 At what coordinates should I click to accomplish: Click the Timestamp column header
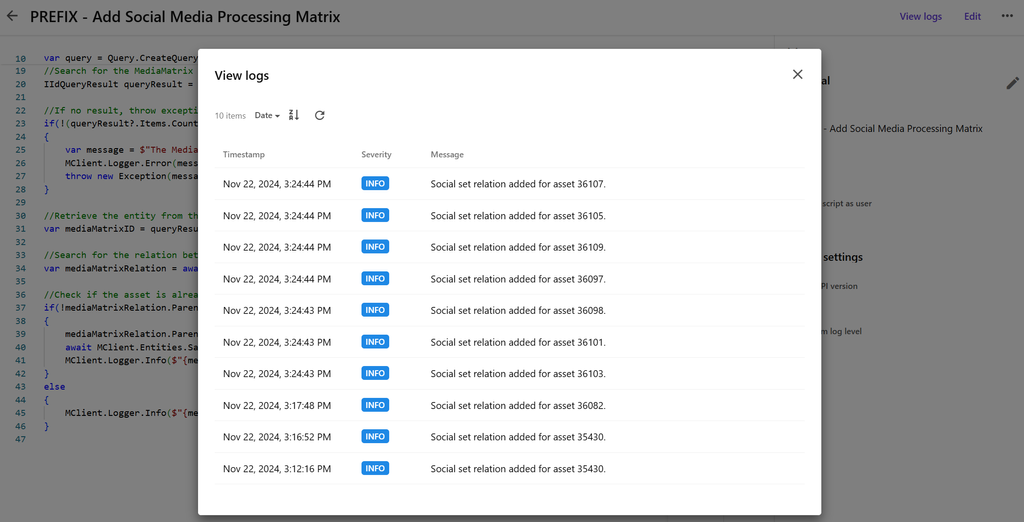(244, 155)
